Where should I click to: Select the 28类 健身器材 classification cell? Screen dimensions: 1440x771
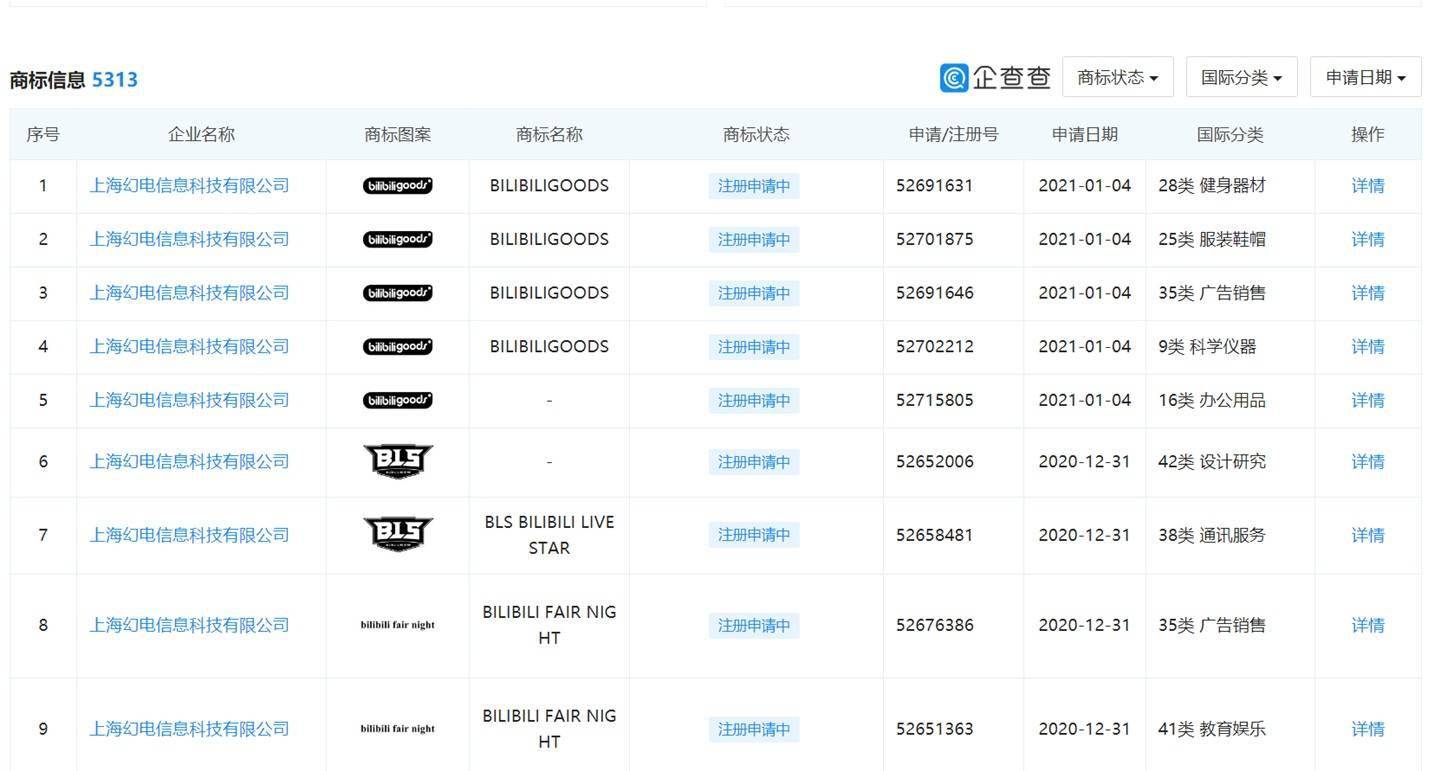tap(1211, 186)
